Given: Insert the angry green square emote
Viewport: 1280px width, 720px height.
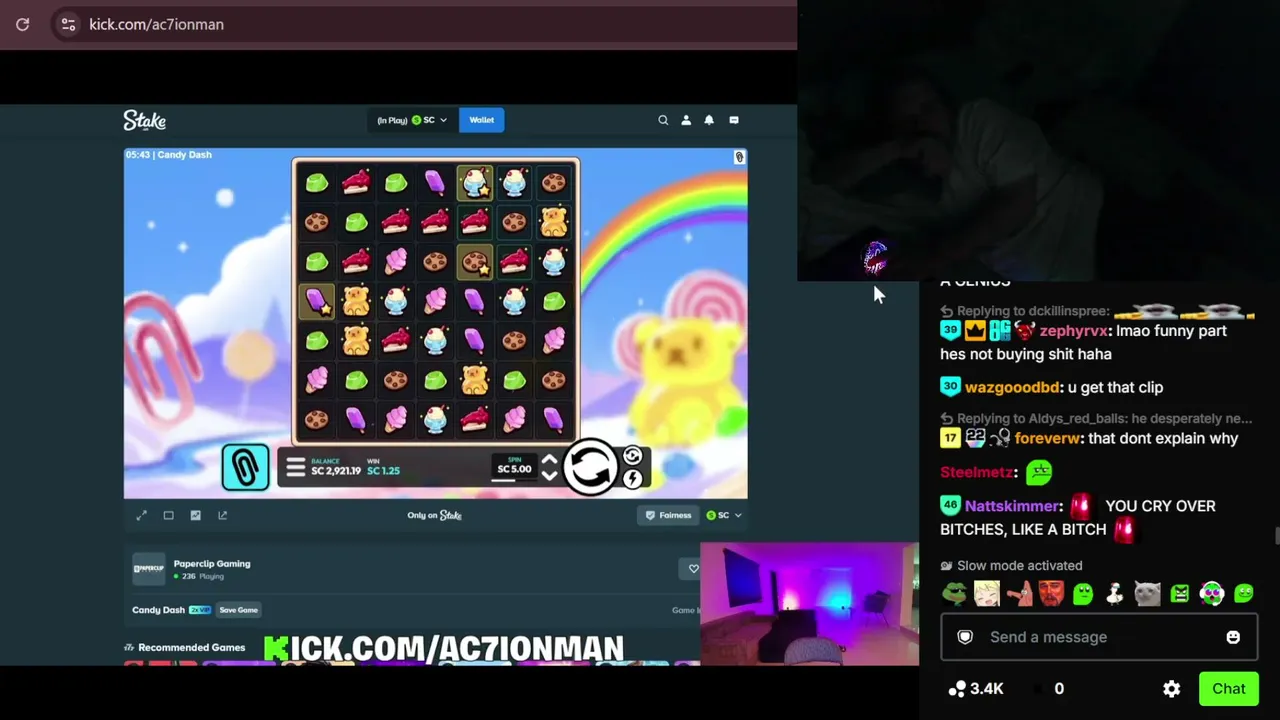Looking at the screenshot, I should [1180, 595].
